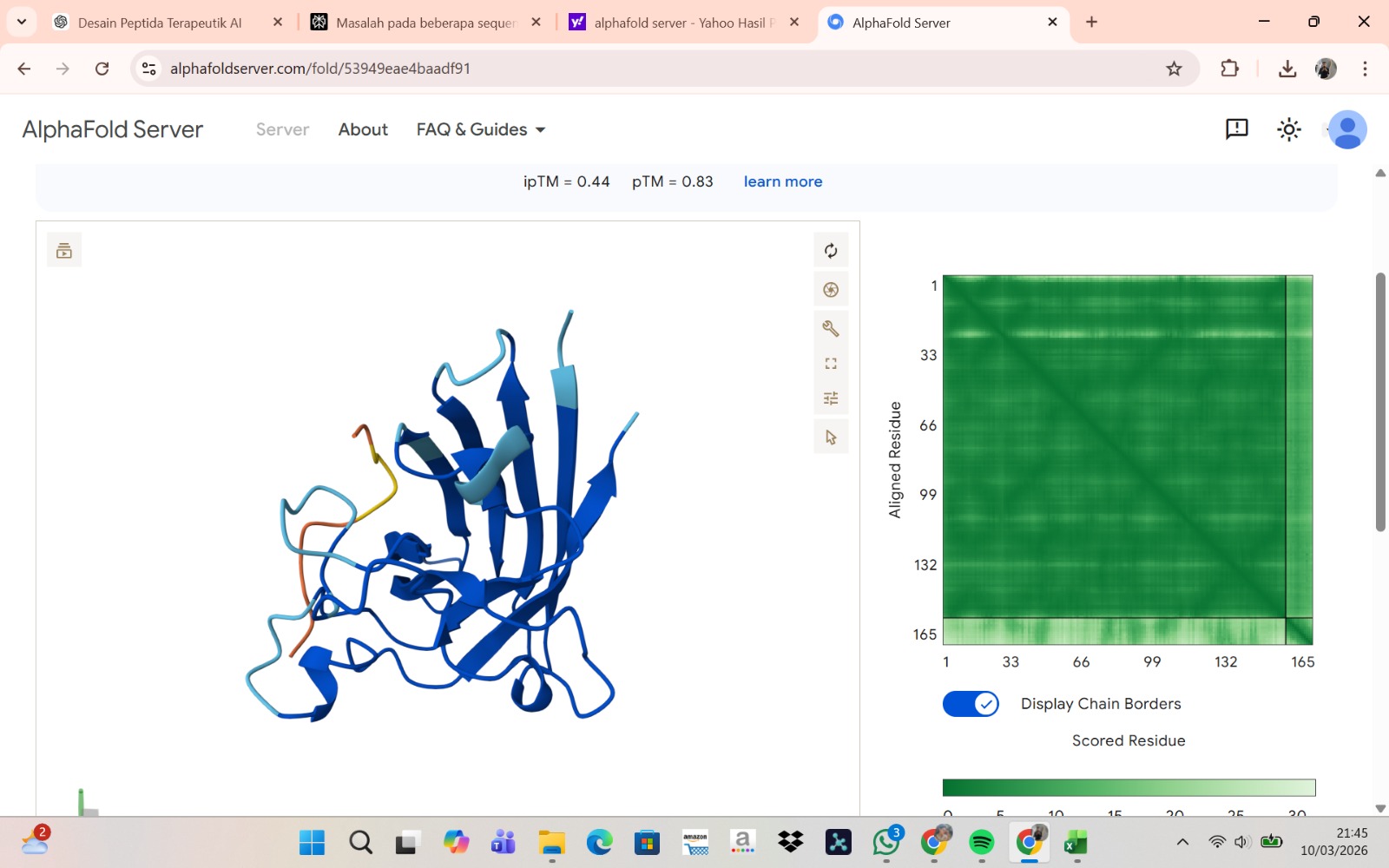This screenshot has height=868, width=1389.
Task: Open the wrench controls panel
Action: (x=831, y=328)
